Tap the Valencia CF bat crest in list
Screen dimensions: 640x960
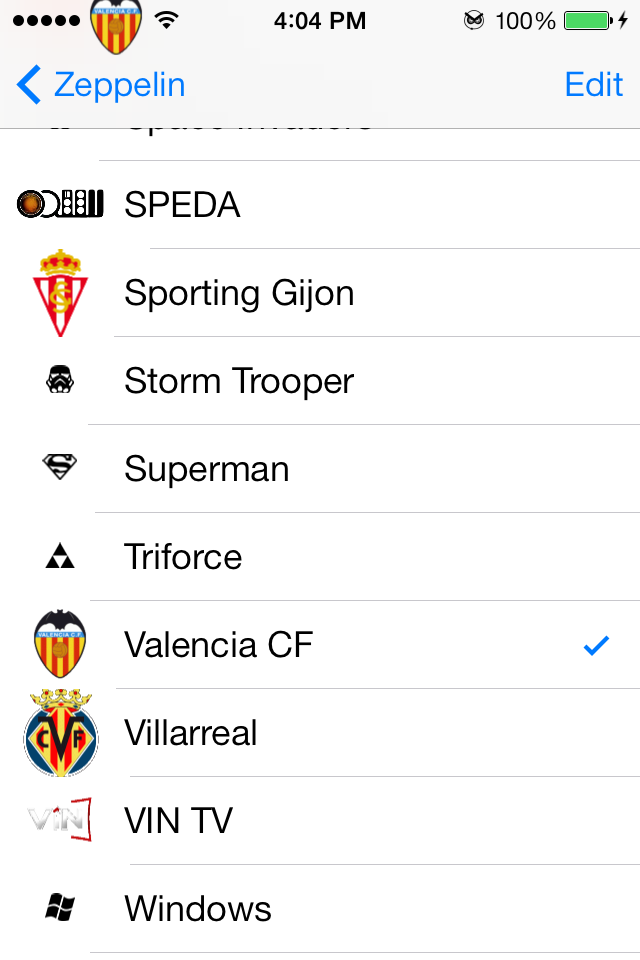coord(60,643)
